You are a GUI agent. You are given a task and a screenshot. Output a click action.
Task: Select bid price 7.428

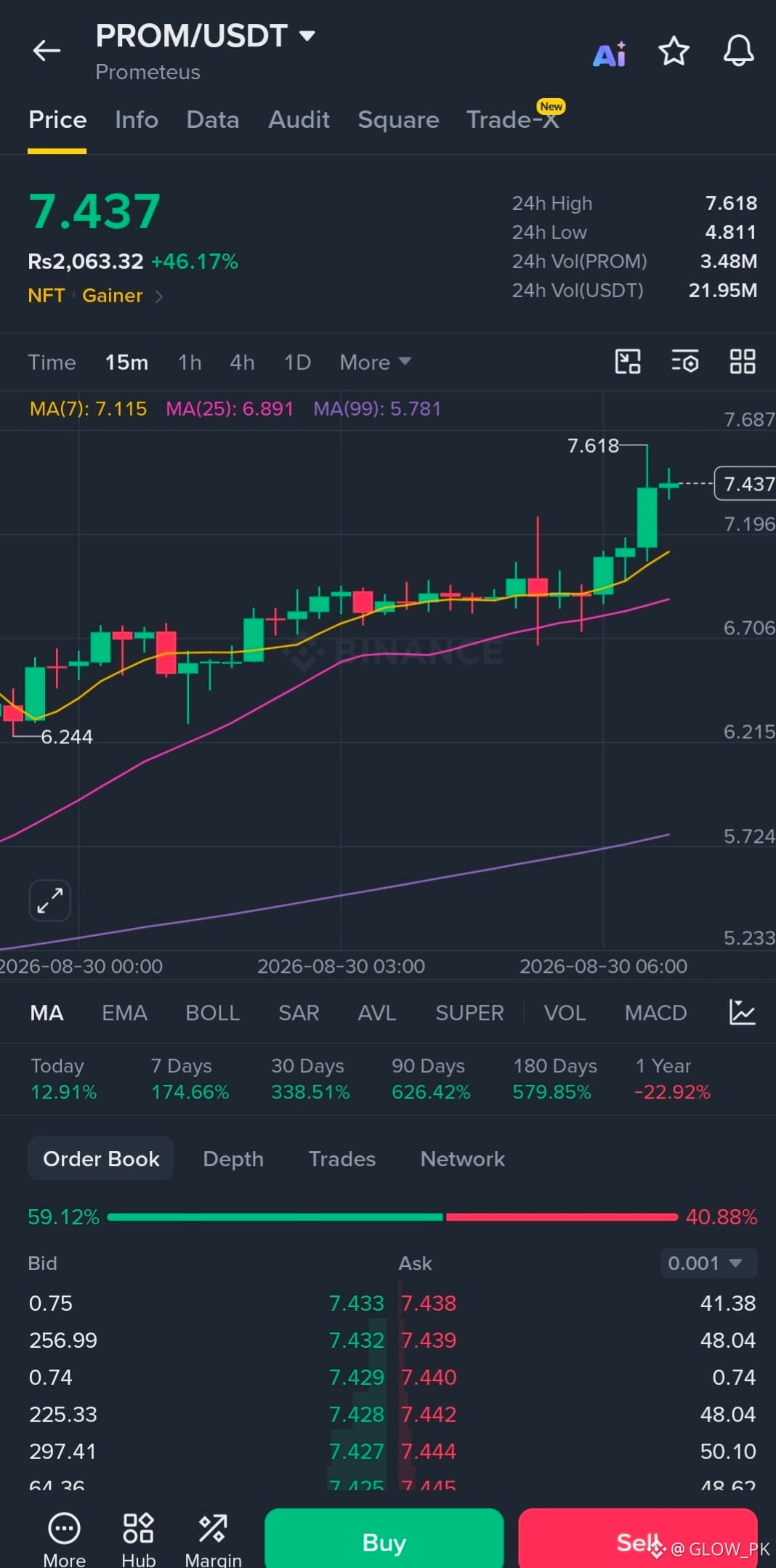pyautogui.click(x=356, y=1414)
